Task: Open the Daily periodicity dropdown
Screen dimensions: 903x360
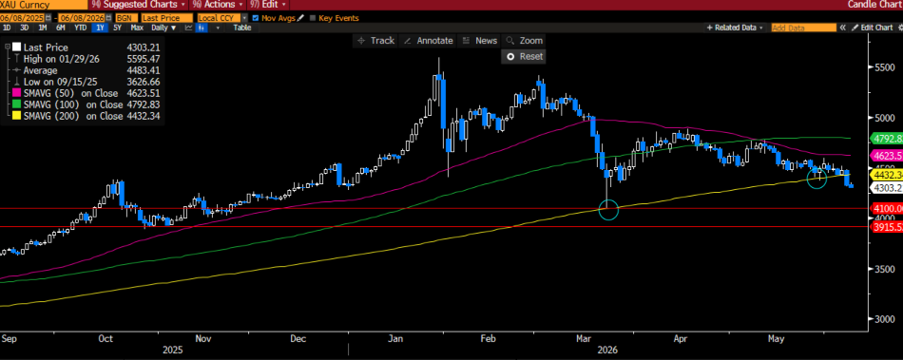Action: [164, 28]
